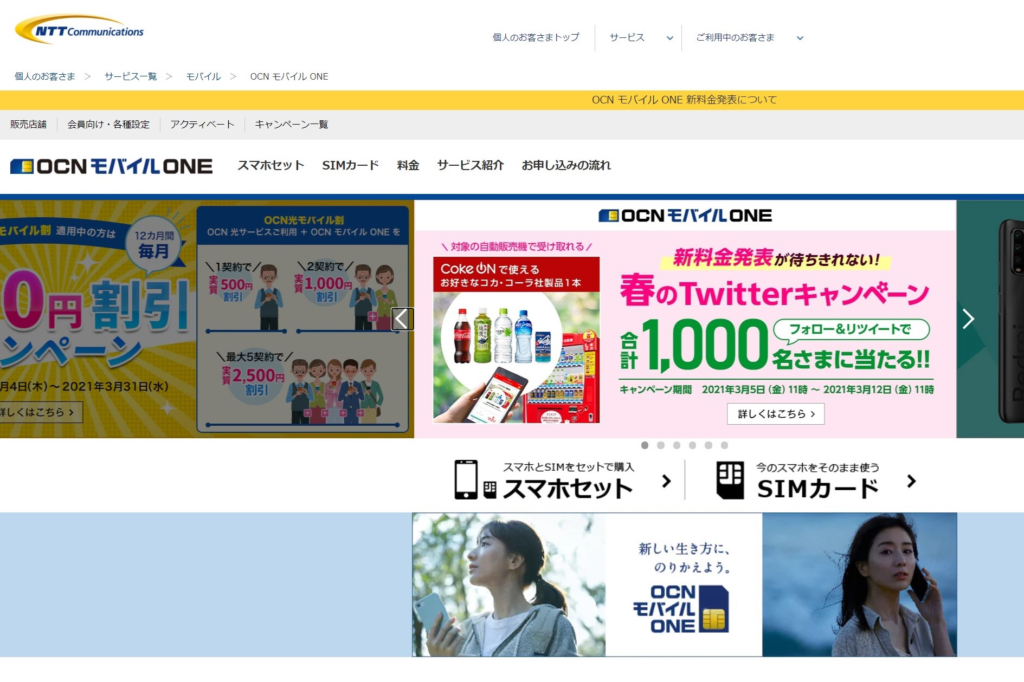Select the fifth carousel indicator dot
This screenshot has width=1024, height=682.
click(709, 445)
